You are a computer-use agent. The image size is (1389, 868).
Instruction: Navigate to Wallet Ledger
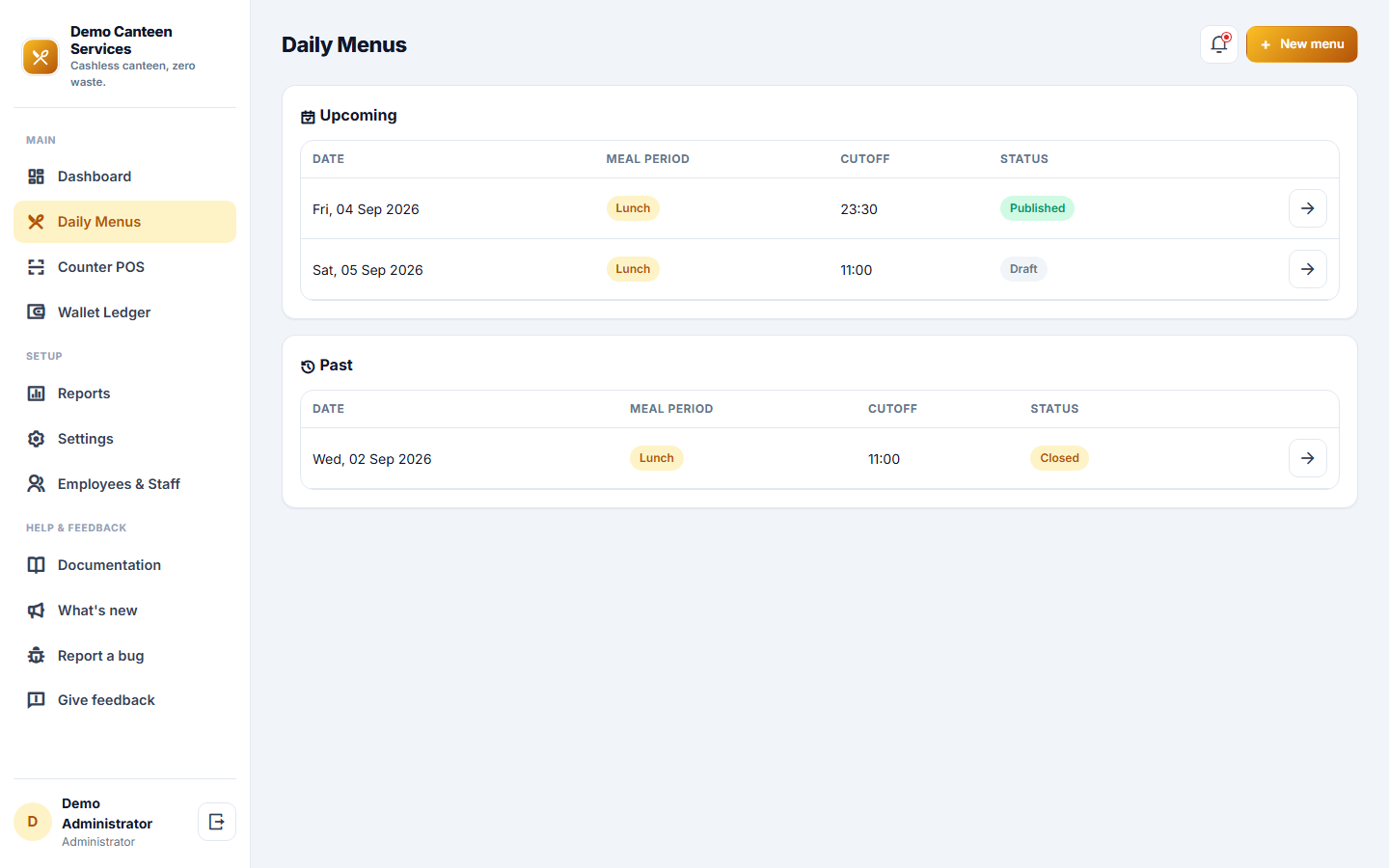click(x=124, y=312)
